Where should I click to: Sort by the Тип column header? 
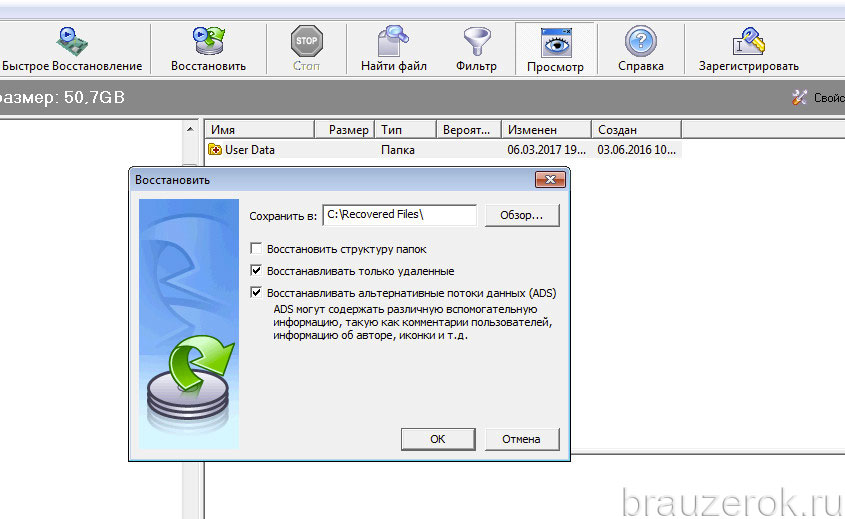coord(405,130)
